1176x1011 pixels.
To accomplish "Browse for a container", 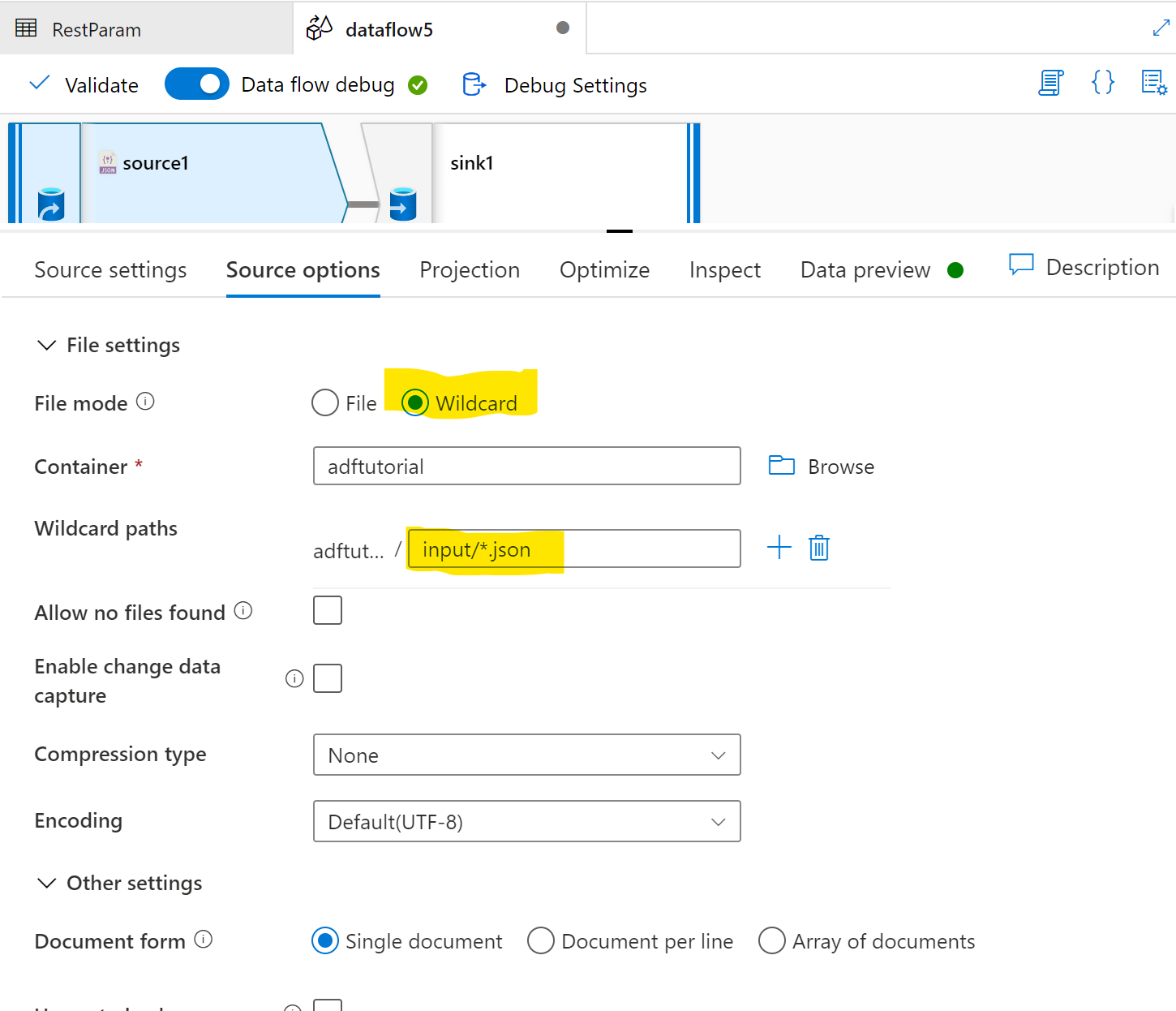I will [820, 466].
